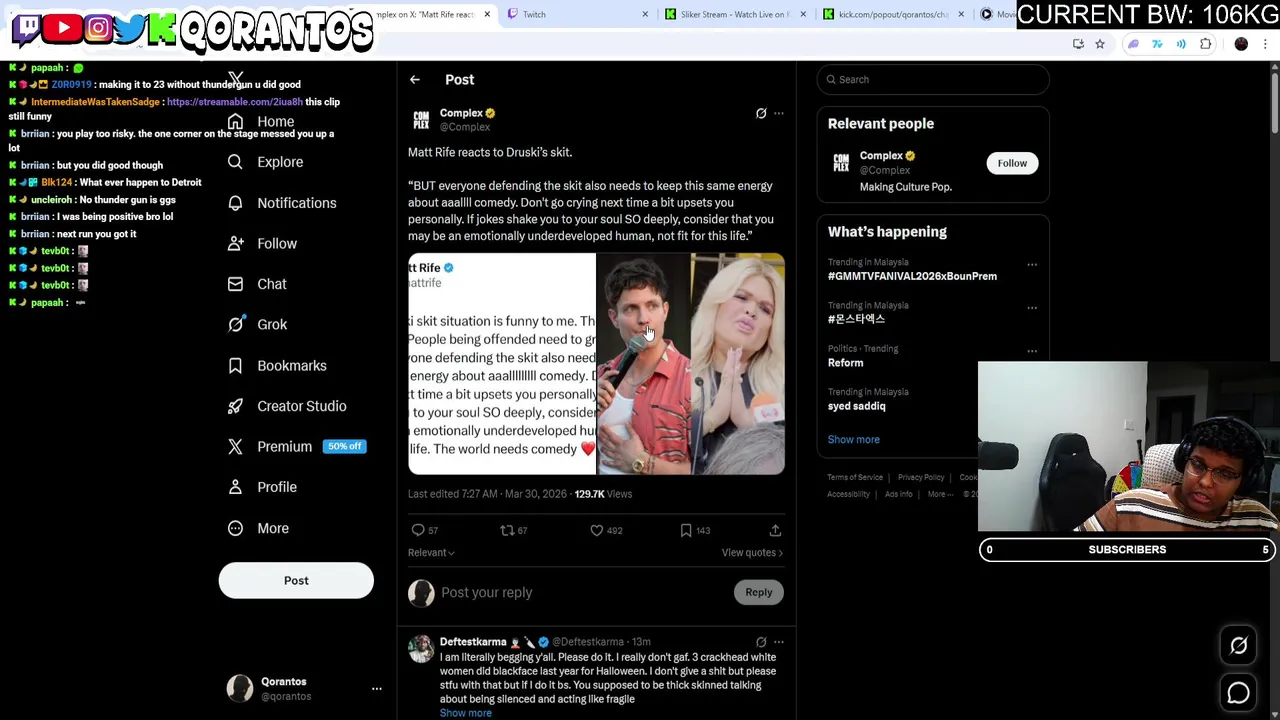Open browser three-dot menu
Screen dimensions: 1280x720
(1266, 44)
